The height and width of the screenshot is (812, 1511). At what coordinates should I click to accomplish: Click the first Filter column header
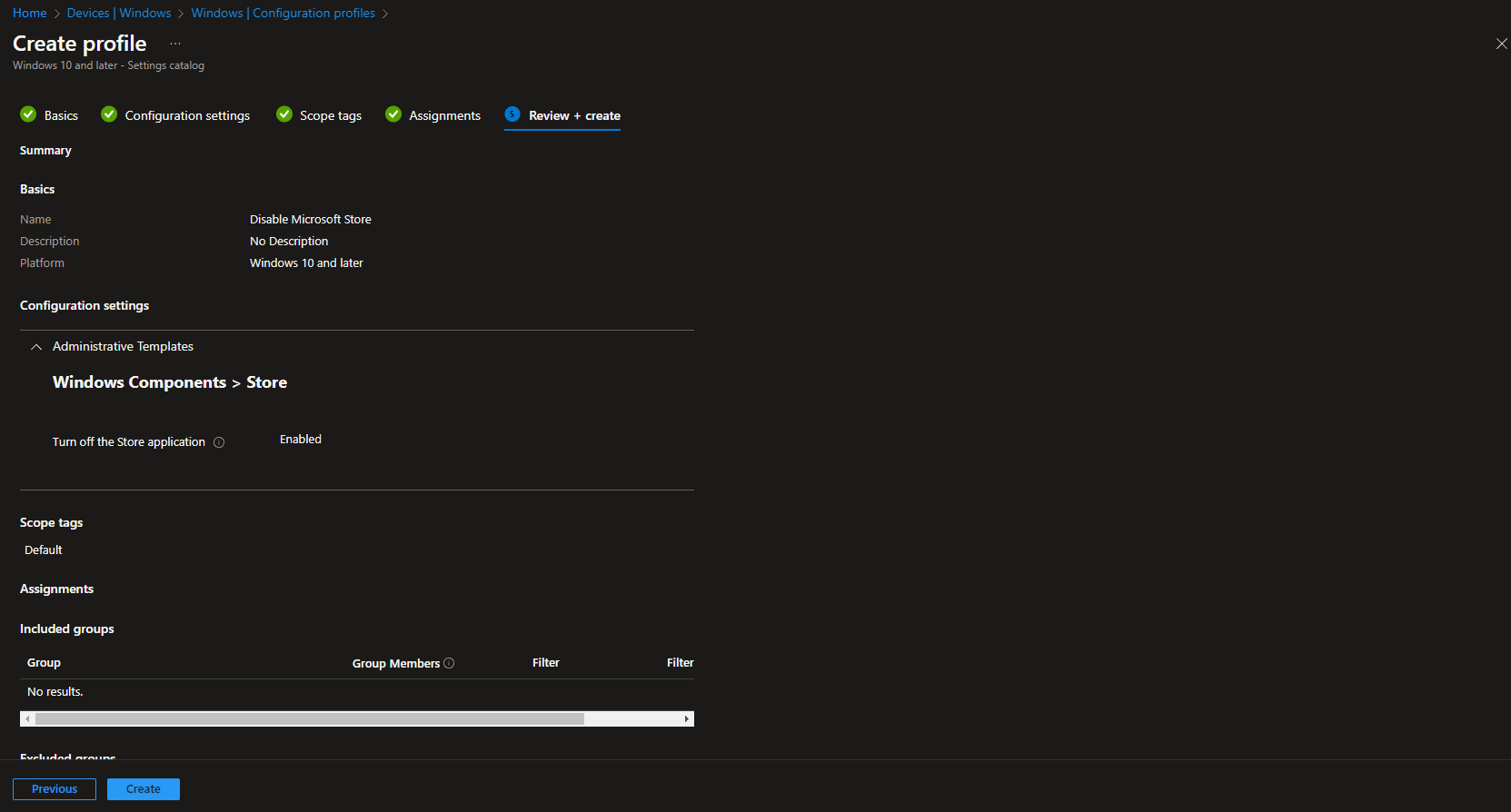pos(546,662)
